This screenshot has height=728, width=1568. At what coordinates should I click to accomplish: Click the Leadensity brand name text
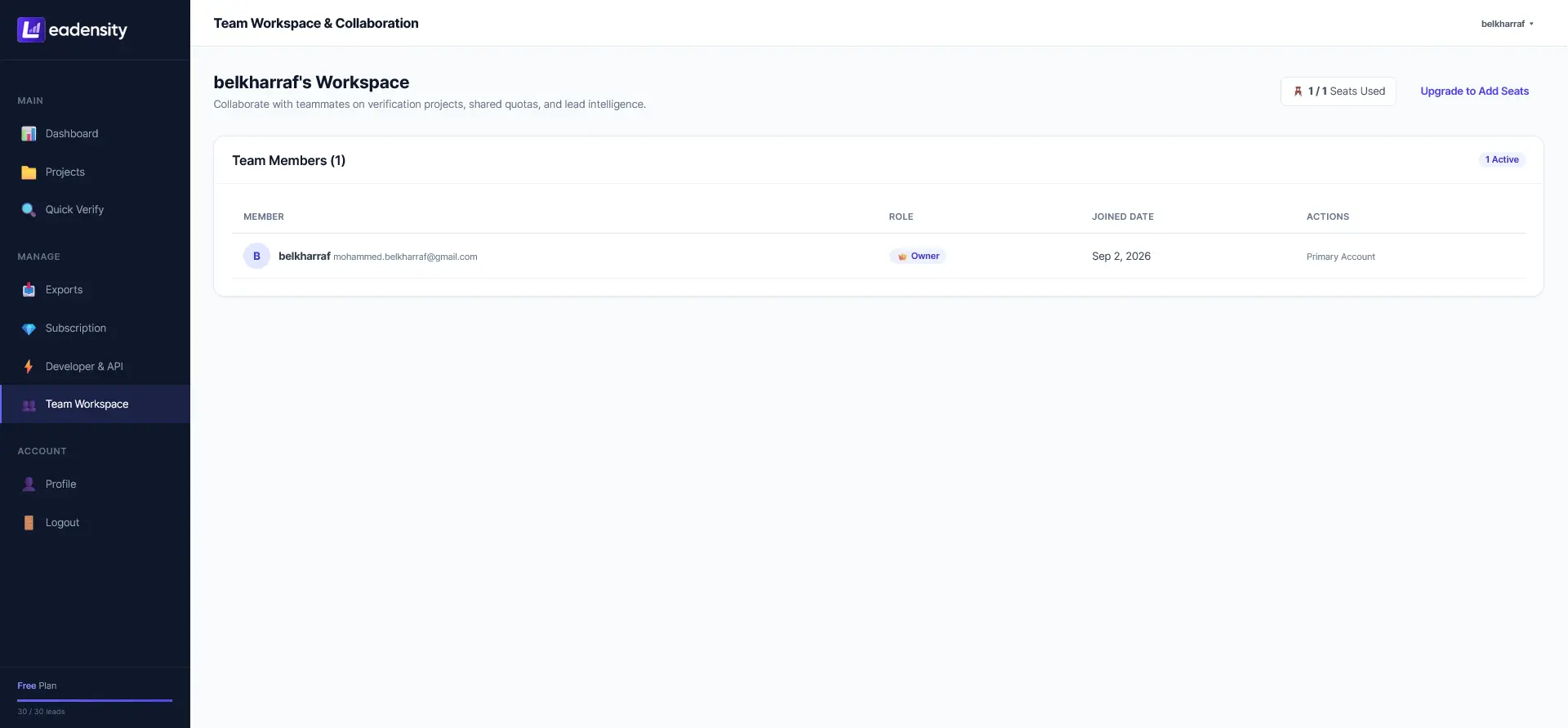(88, 30)
